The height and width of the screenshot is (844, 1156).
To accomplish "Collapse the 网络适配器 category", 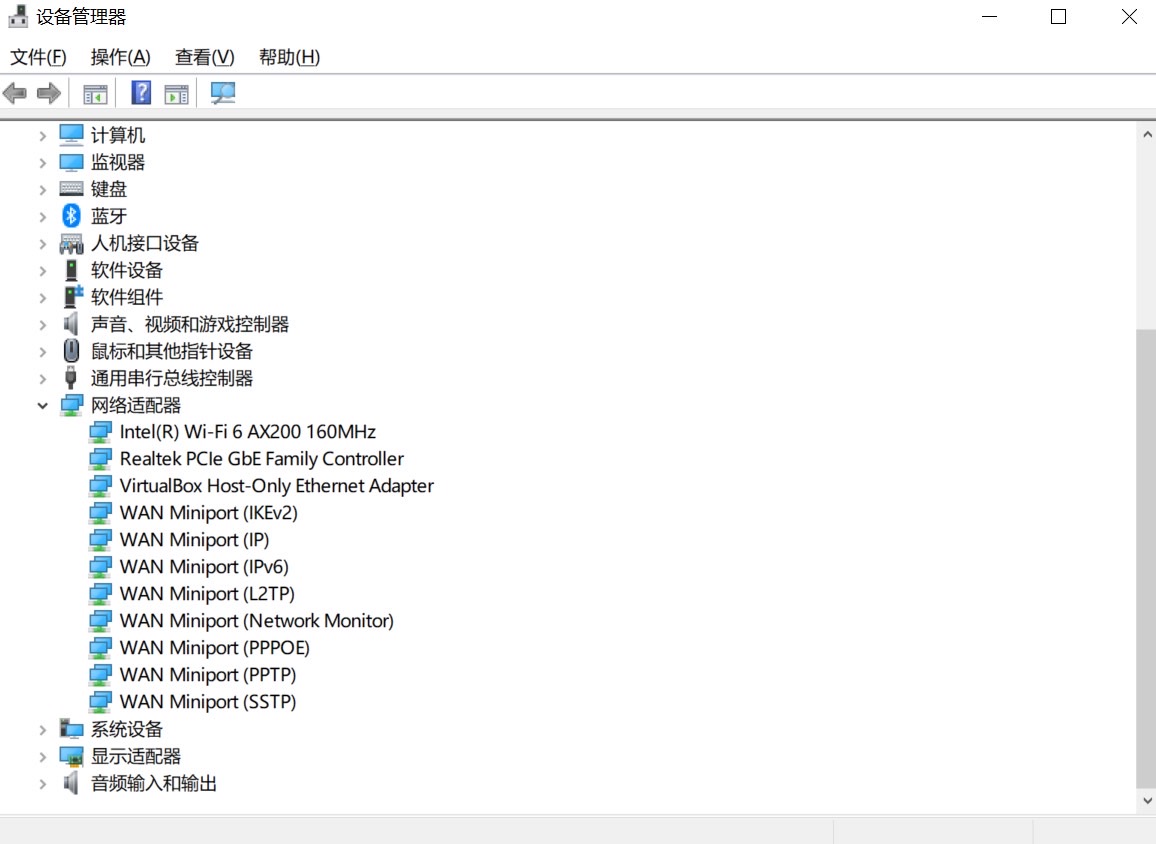I will coord(42,406).
